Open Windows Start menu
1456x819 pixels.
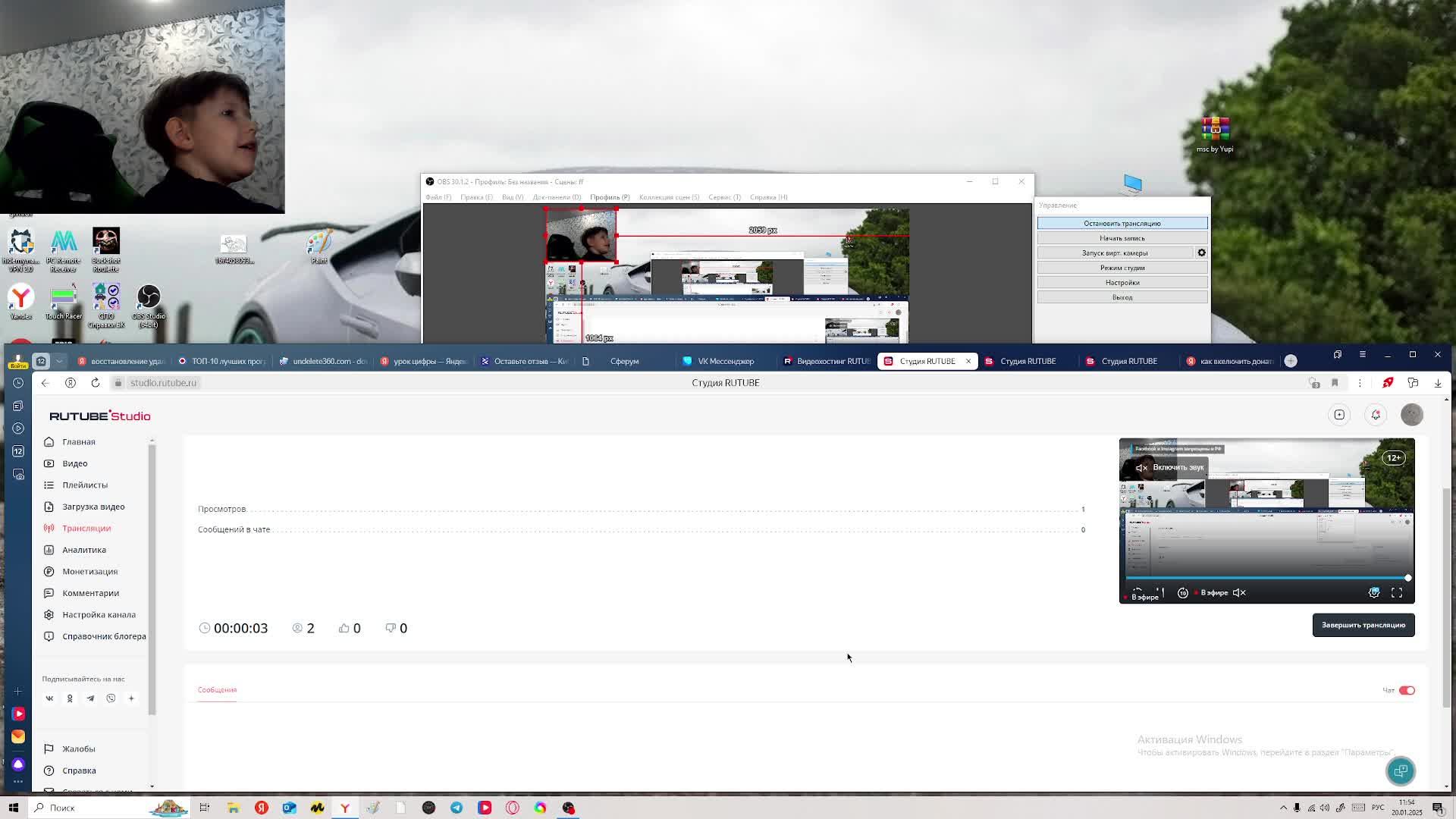14,808
